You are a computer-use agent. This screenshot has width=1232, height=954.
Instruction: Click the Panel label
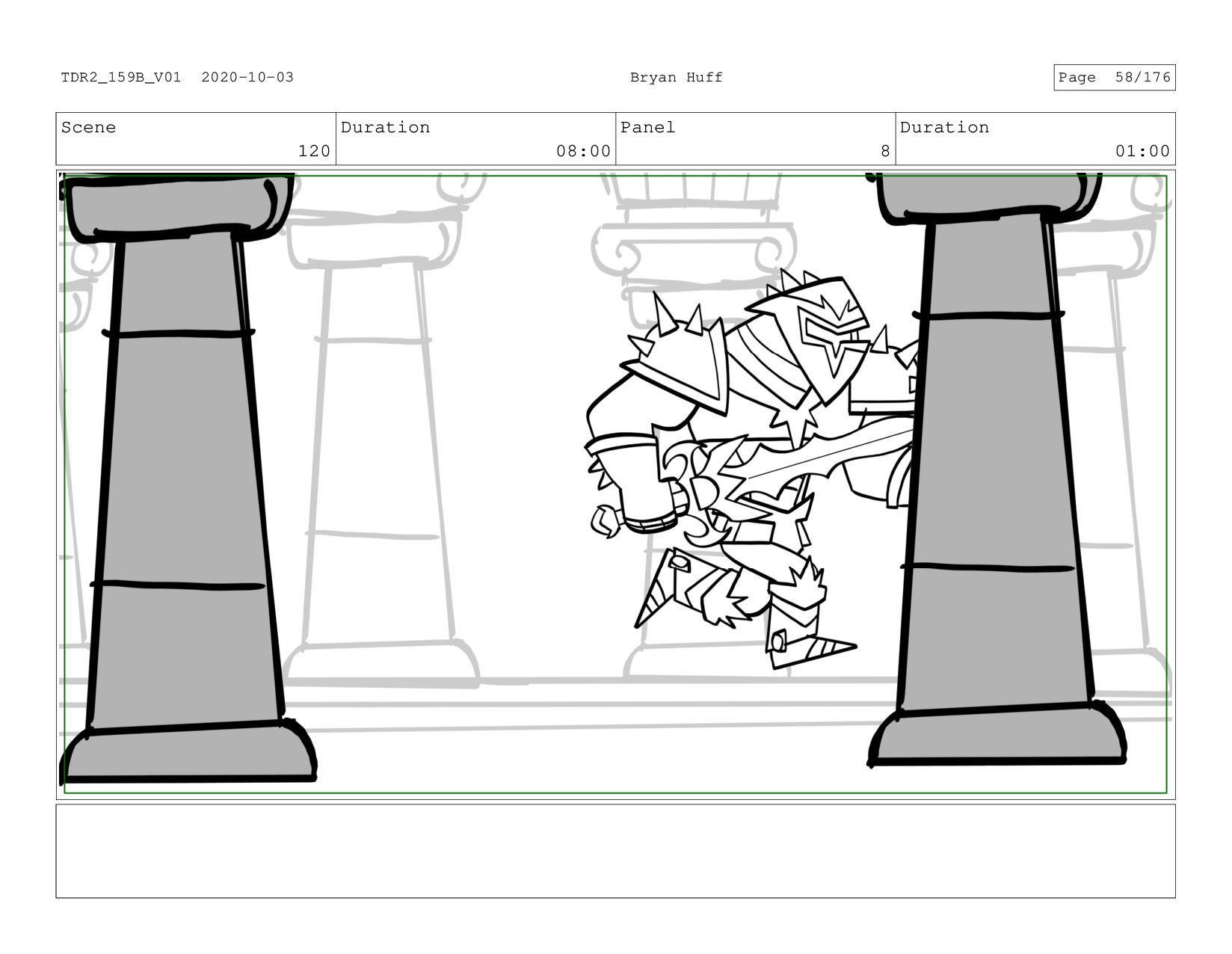click(x=647, y=127)
